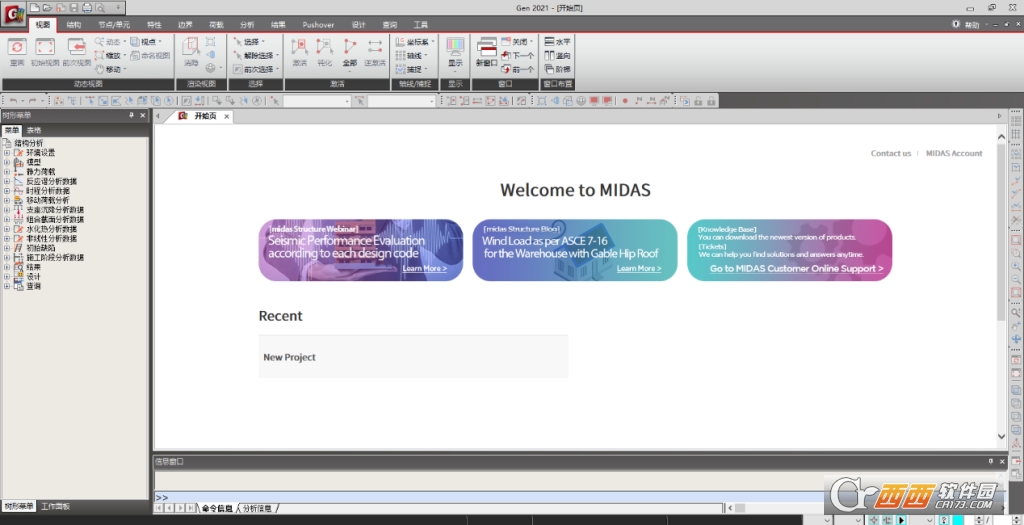This screenshot has height=525, width=1024.
Task: Open the 结构 ribbon tab
Action: tap(74, 25)
